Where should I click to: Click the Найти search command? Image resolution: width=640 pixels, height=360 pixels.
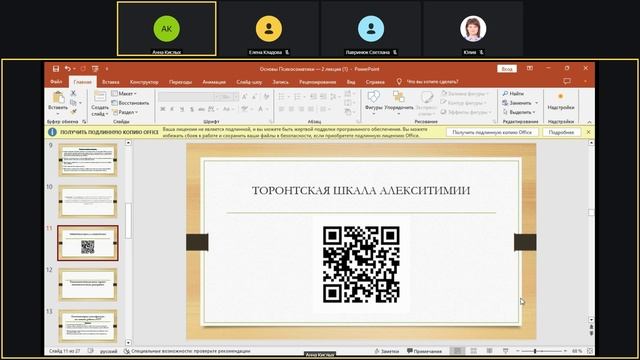coord(513,93)
